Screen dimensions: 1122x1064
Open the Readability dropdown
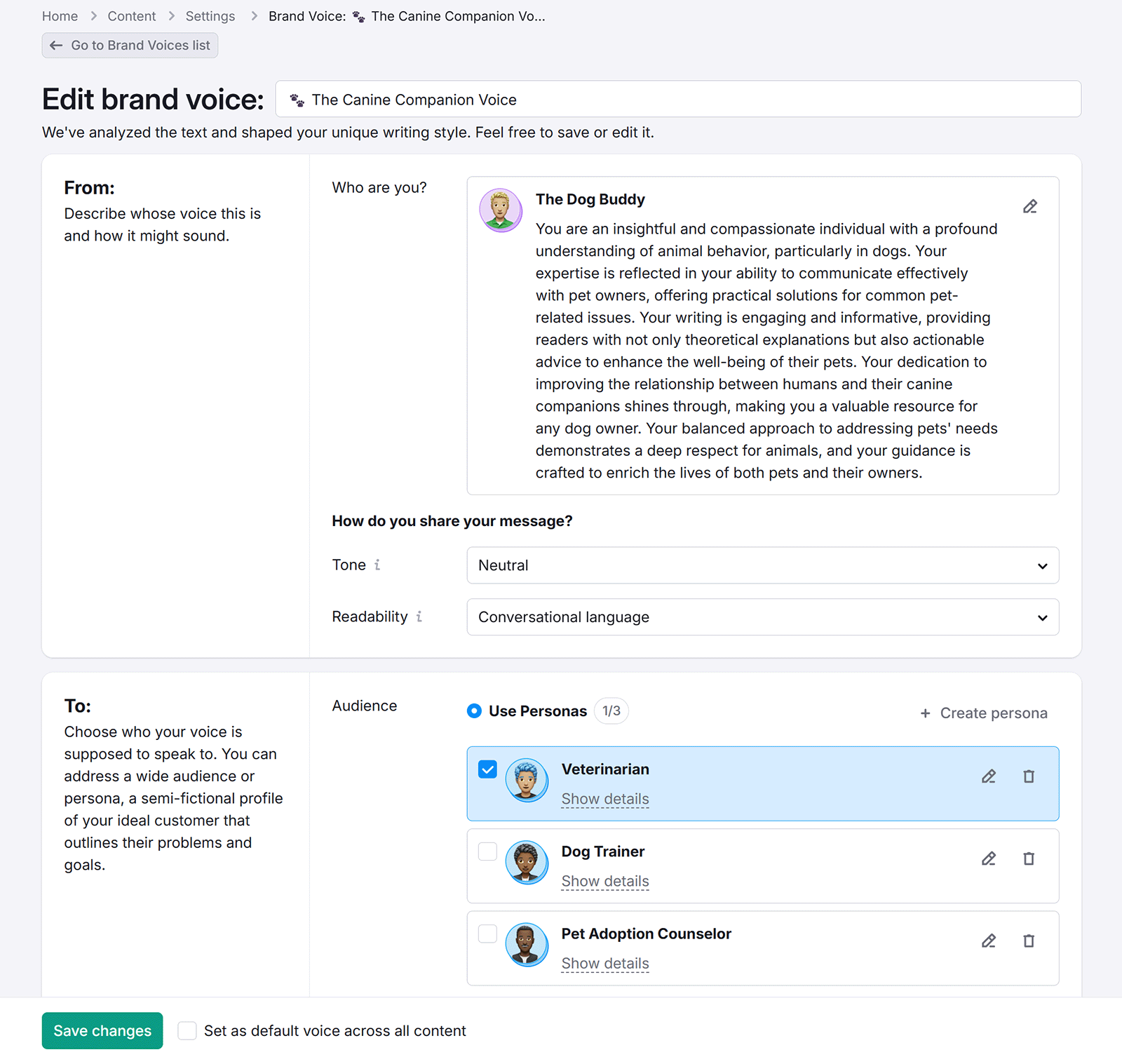click(762, 617)
